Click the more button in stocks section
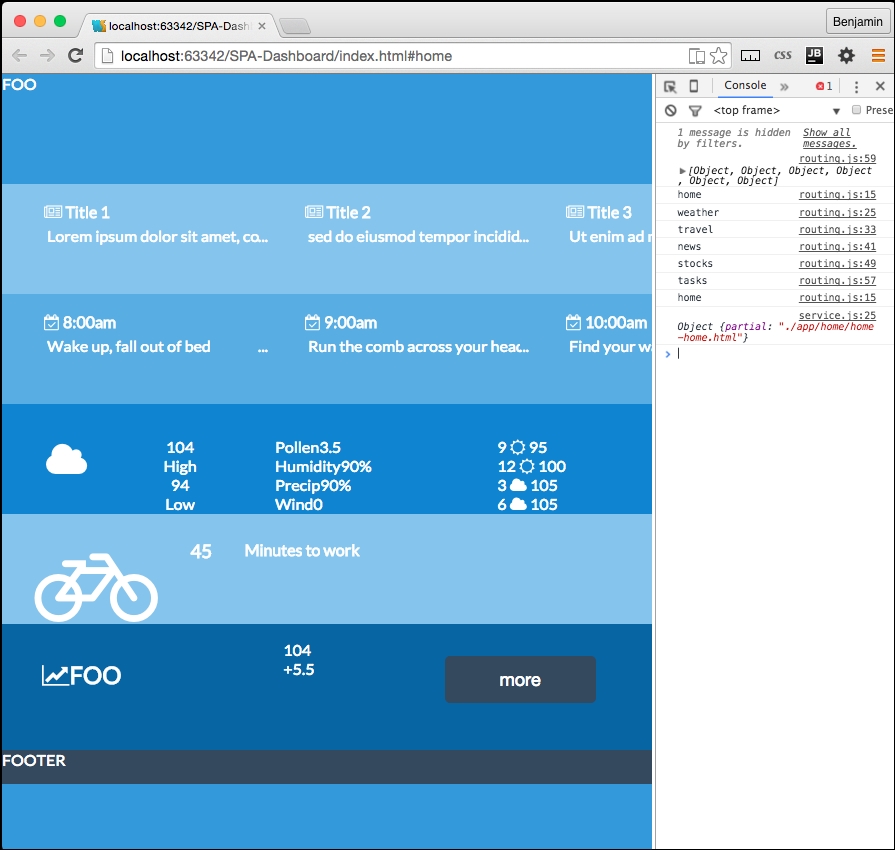This screenshot has width=895, height=850. tap(520, 680)
